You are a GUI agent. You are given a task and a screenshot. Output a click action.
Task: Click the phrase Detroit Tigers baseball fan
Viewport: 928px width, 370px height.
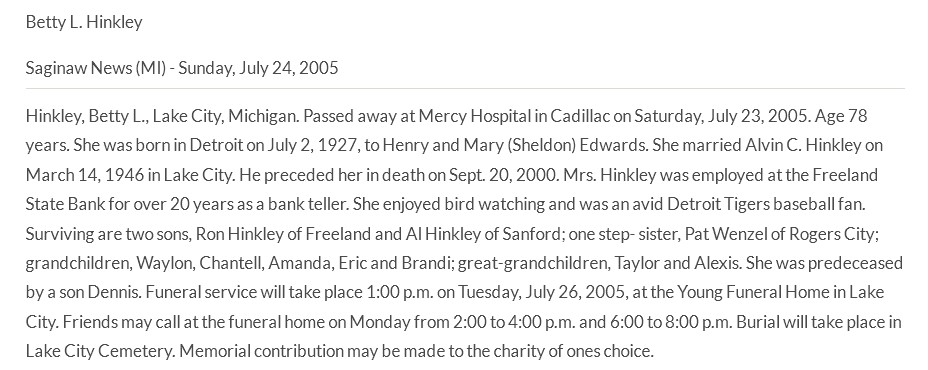[x=766, y=204]
